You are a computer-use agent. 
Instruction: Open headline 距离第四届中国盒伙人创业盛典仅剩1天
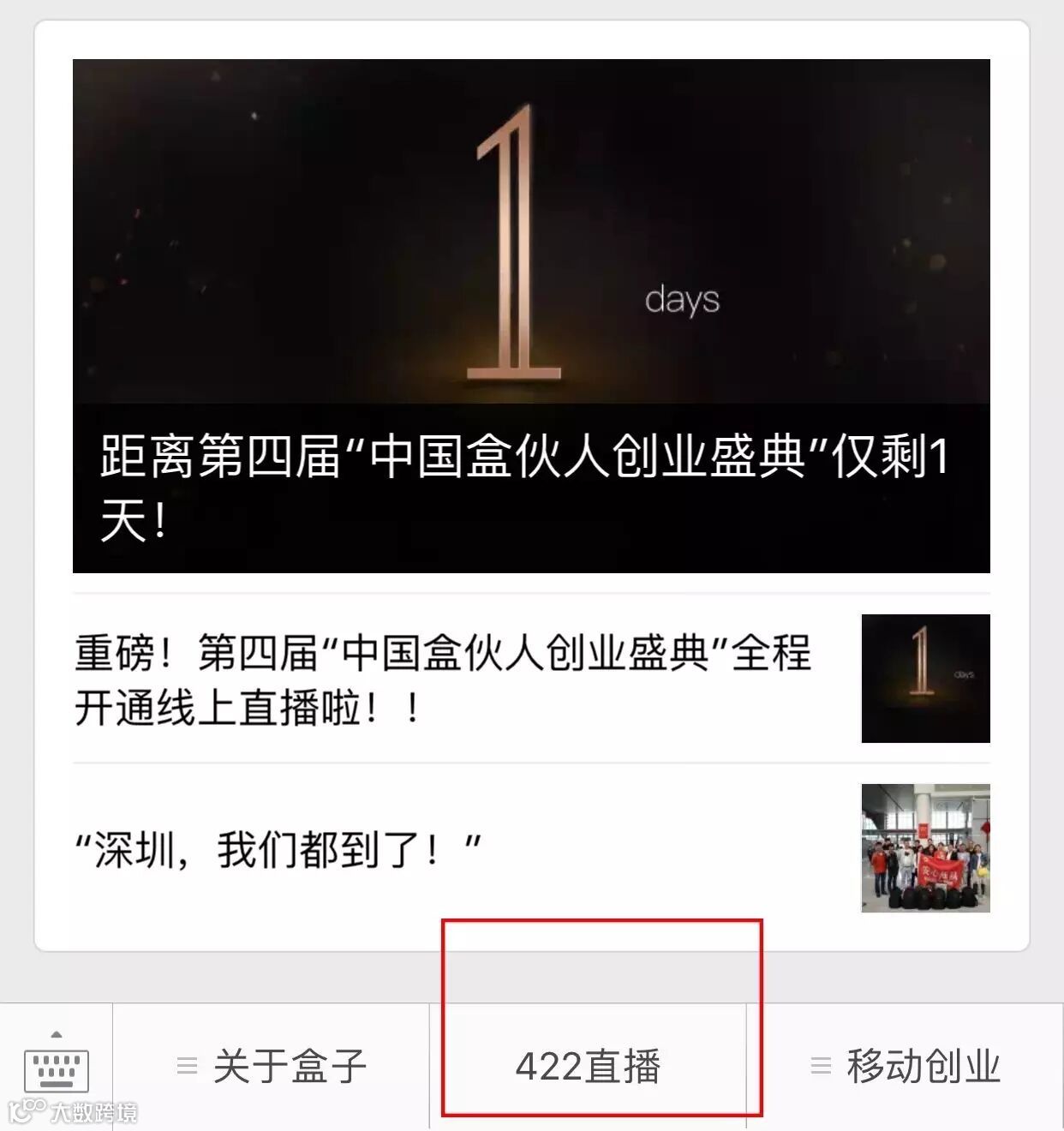523,488
